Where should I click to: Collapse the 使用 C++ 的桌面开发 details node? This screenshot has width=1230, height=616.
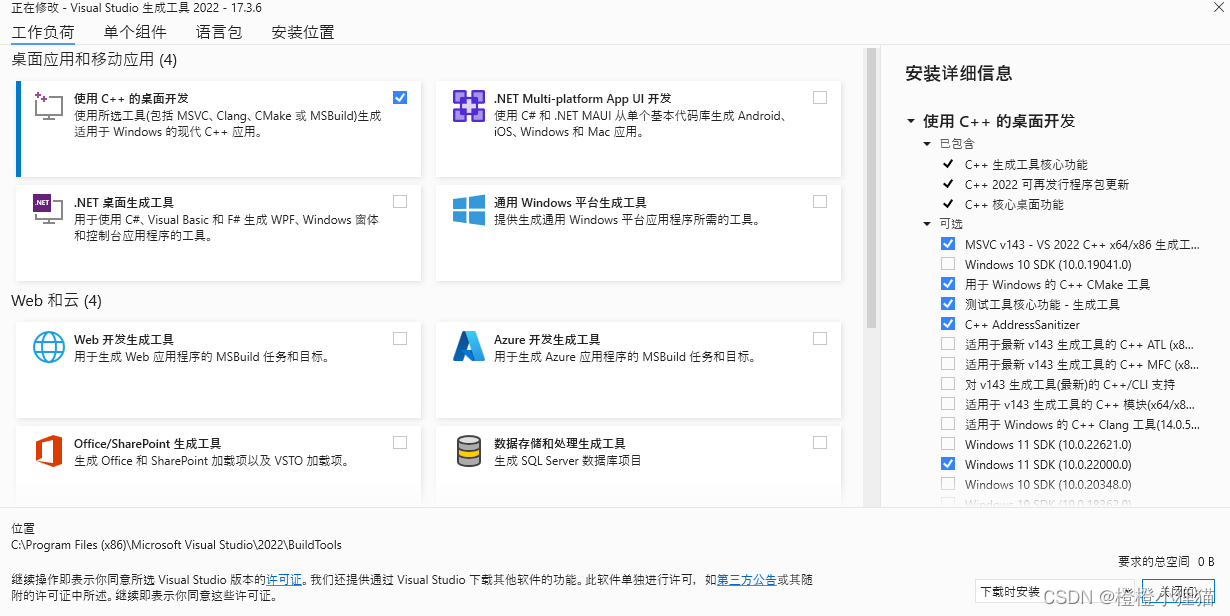click(x=911, y=121)
